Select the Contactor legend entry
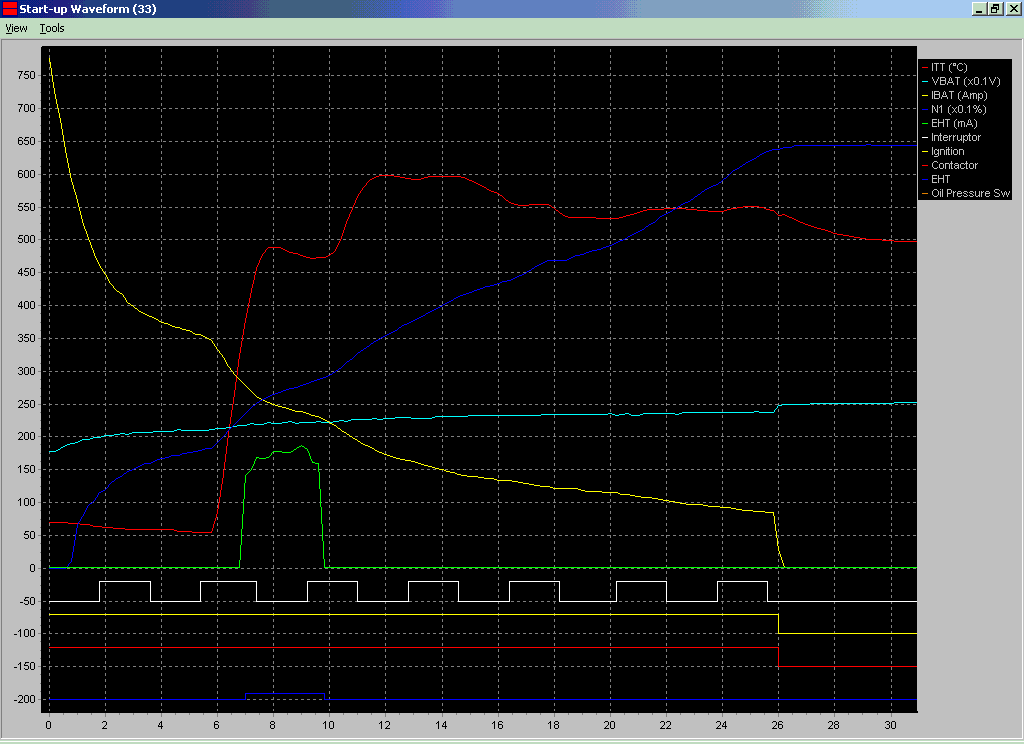The height and width of the screenshot is (744, 1024). pos(954,165)
